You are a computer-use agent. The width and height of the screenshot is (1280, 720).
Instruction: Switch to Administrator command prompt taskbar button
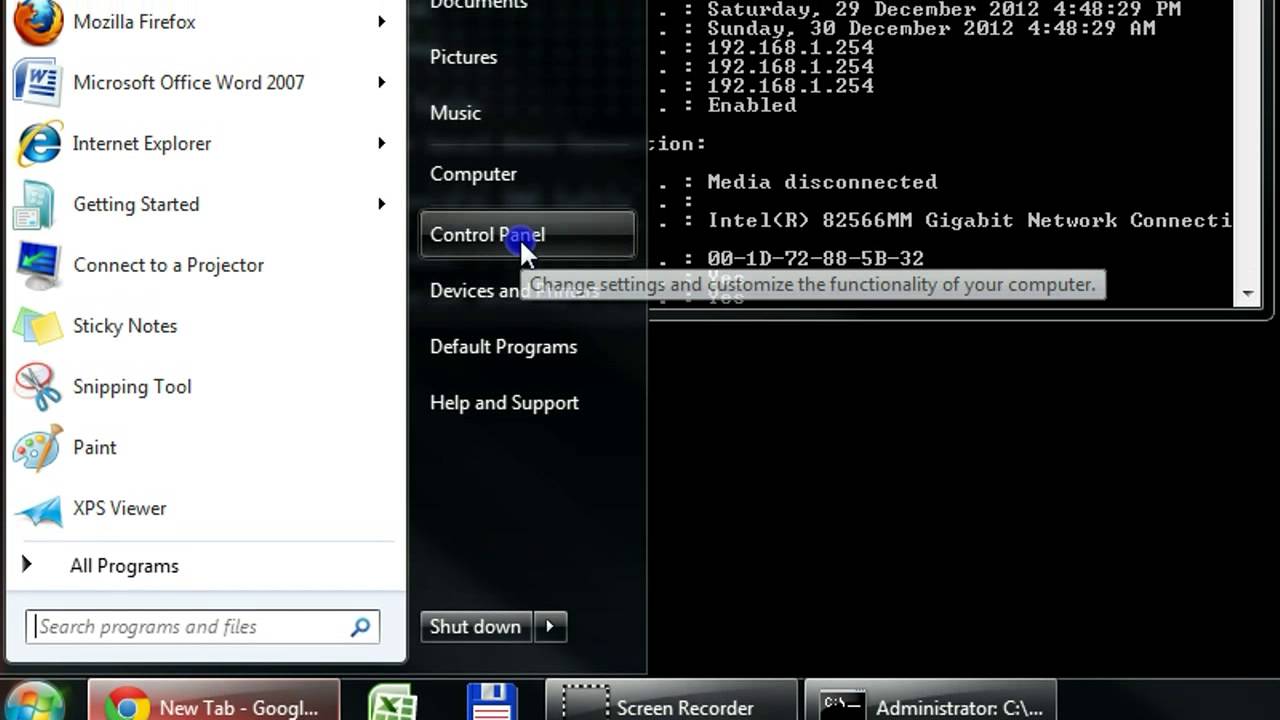[x=931, y=700]
